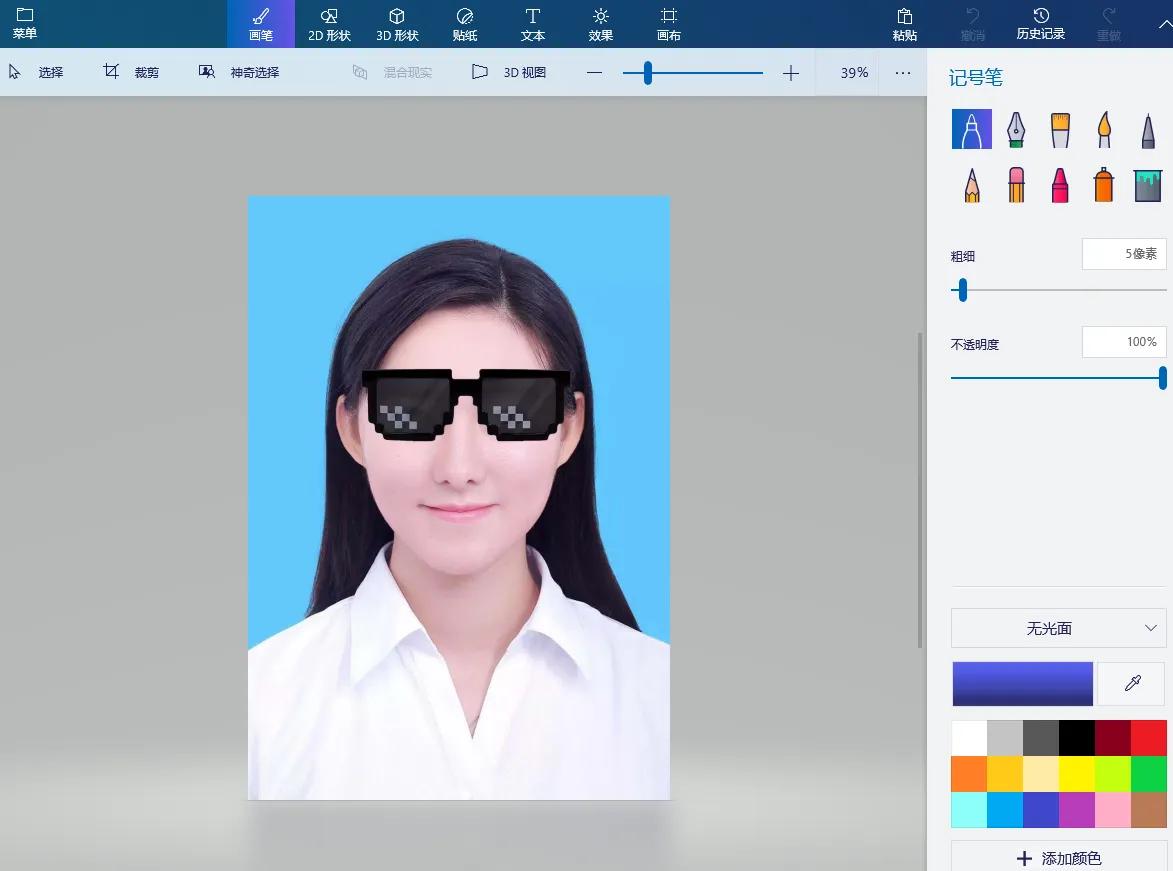The height and width of the screenshot is (871, 1173).
Task: Click the ellipsis for more zoom options
Action: coord(902,72)
